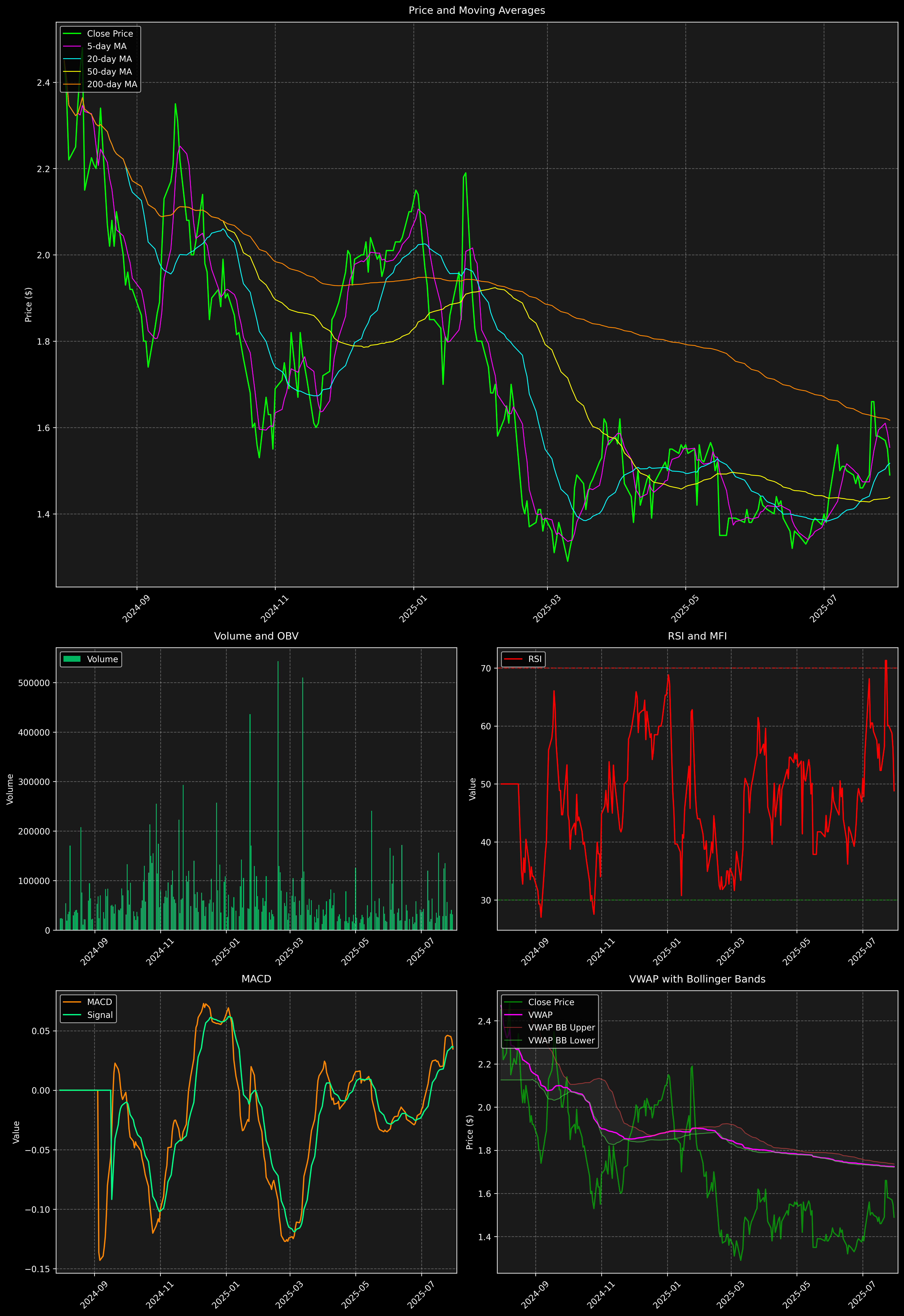Click the '200-day MA' legend entry
Viewport: 904px width, 1316px height.
(100, 84)
